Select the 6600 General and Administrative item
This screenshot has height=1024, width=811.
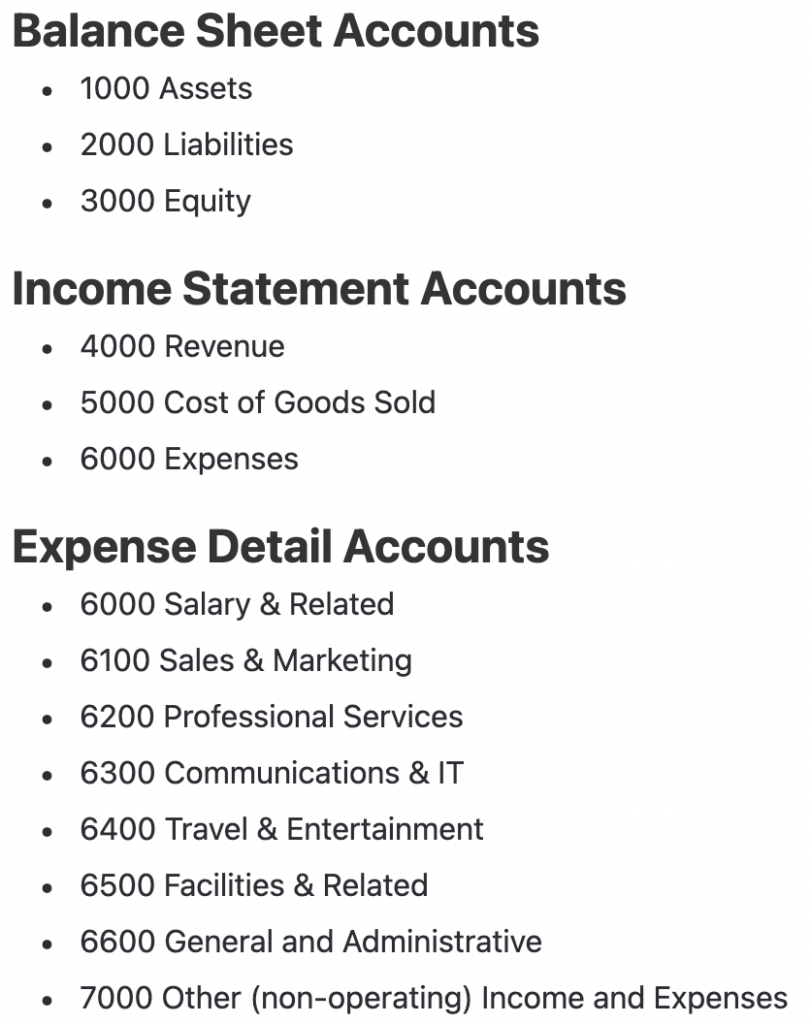(311, 941)
